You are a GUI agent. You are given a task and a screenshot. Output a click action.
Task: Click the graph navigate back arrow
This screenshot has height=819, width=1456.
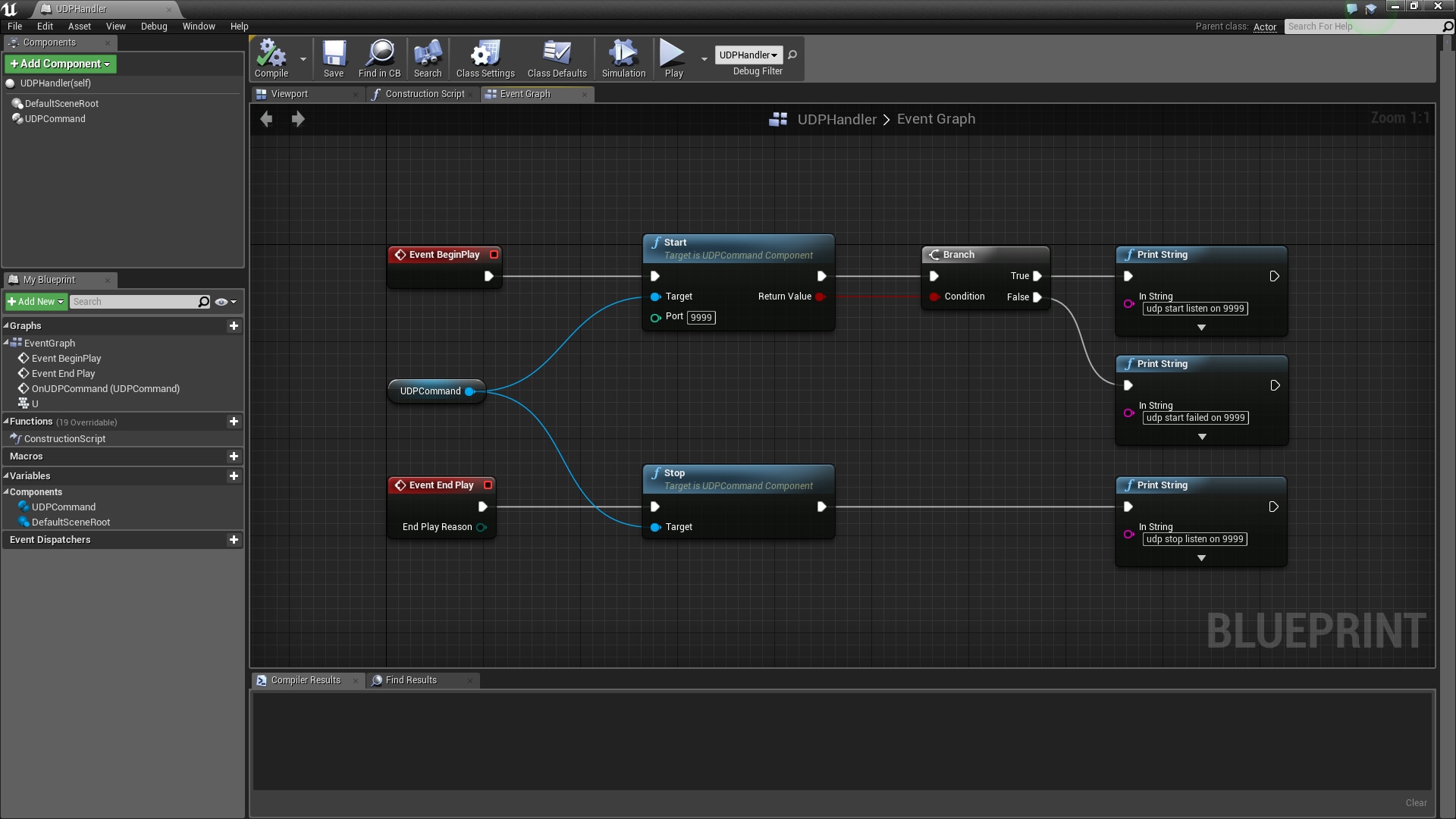pyautogui.click(x=266, y=119)
